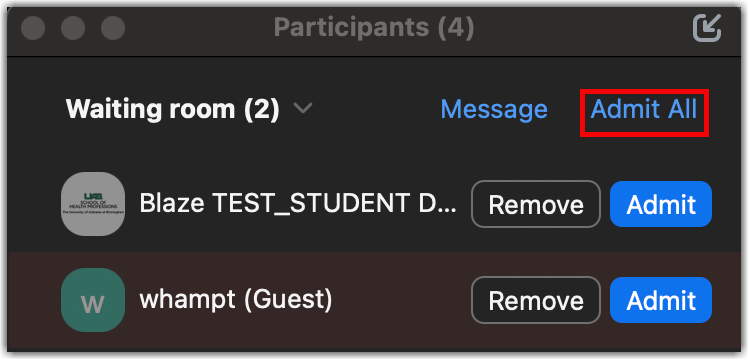Admit Blaze TEST_STUDENT
Image resolution: width=749 pixels, height=360 pixels.
coord(661,204)
